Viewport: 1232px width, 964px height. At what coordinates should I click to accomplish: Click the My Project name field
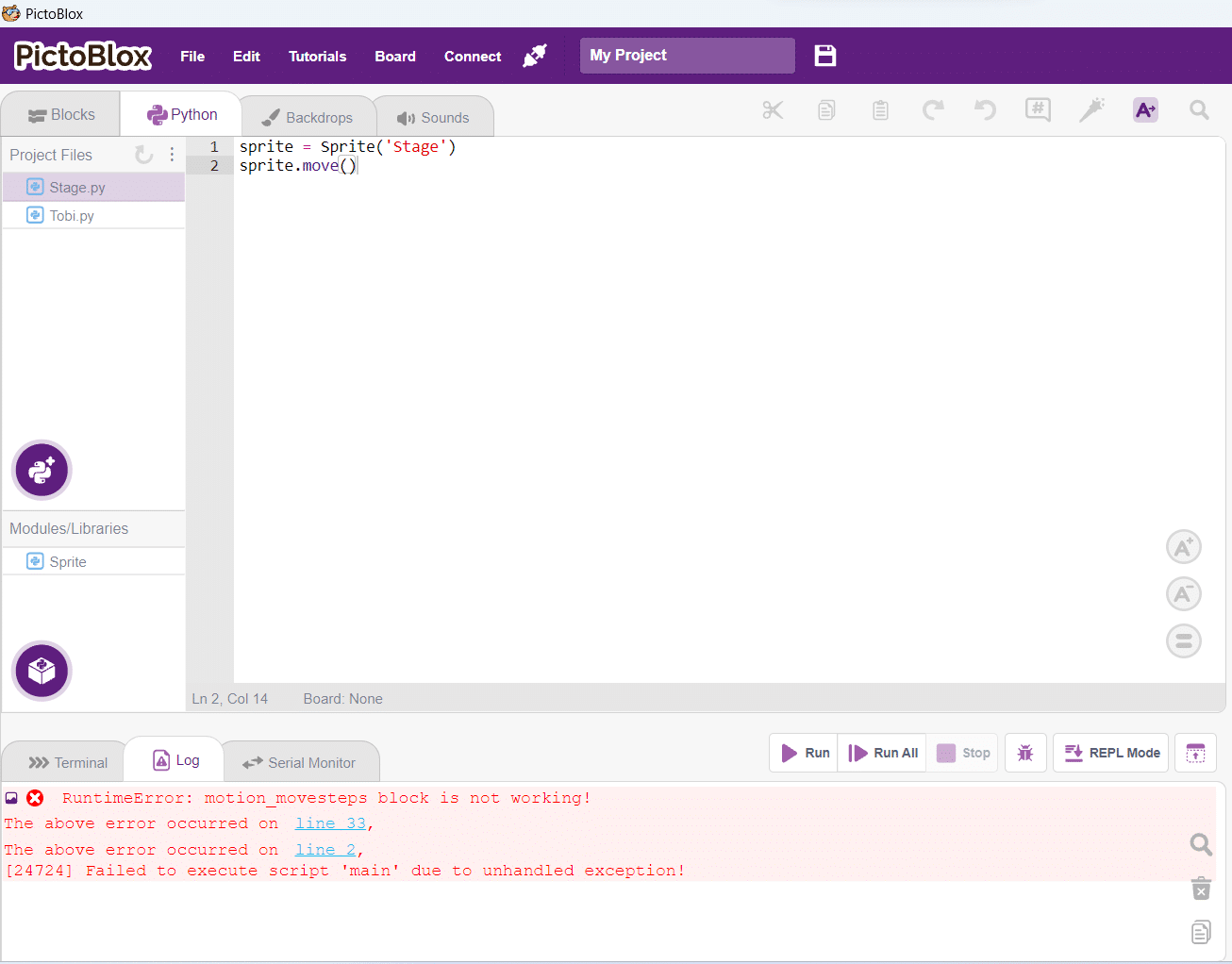[687, 55]
